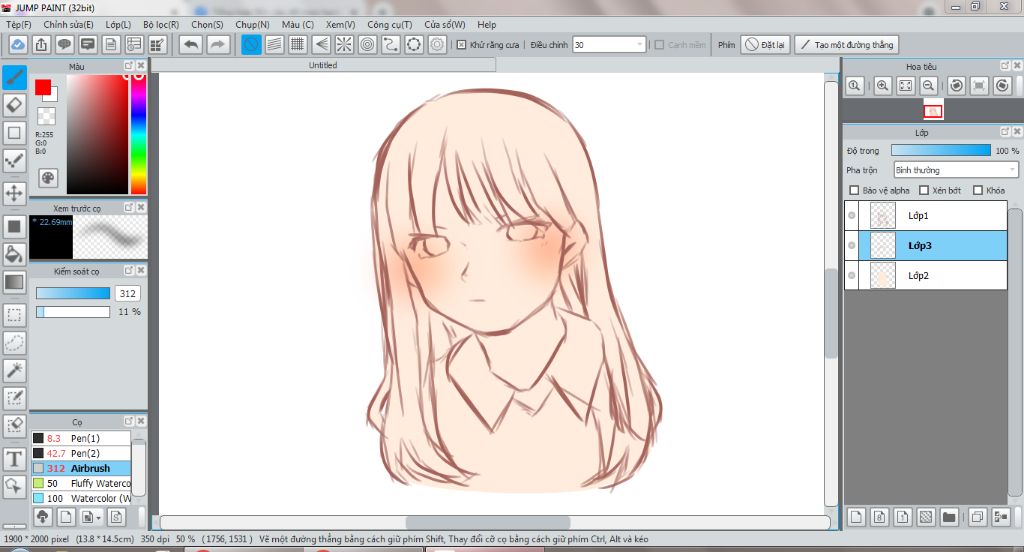This screenshot has height=552, width=1024.
Task: Select the Magic Wand tool
Action: 14,370
